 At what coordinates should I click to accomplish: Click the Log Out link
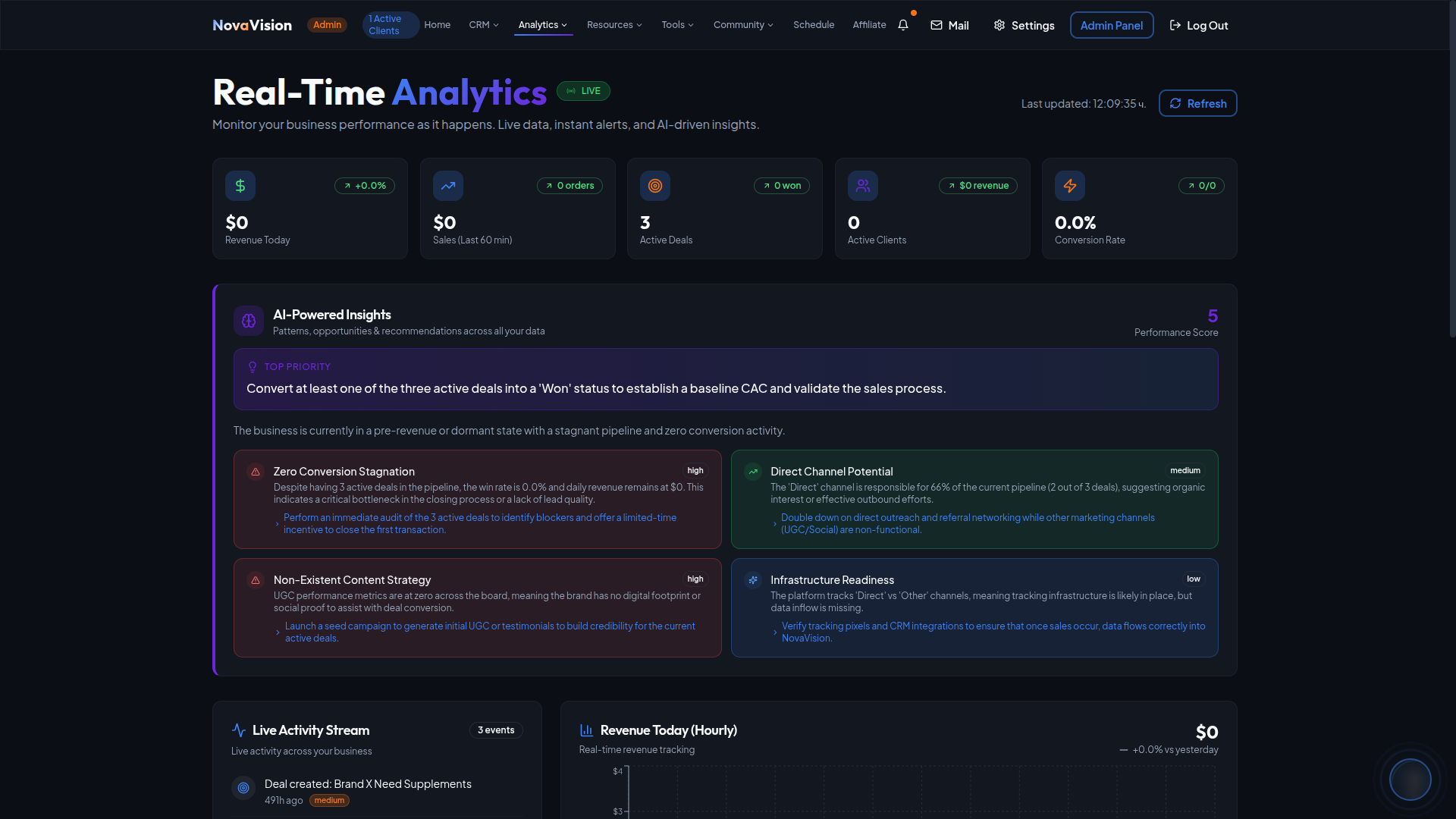pos(1198,25)
